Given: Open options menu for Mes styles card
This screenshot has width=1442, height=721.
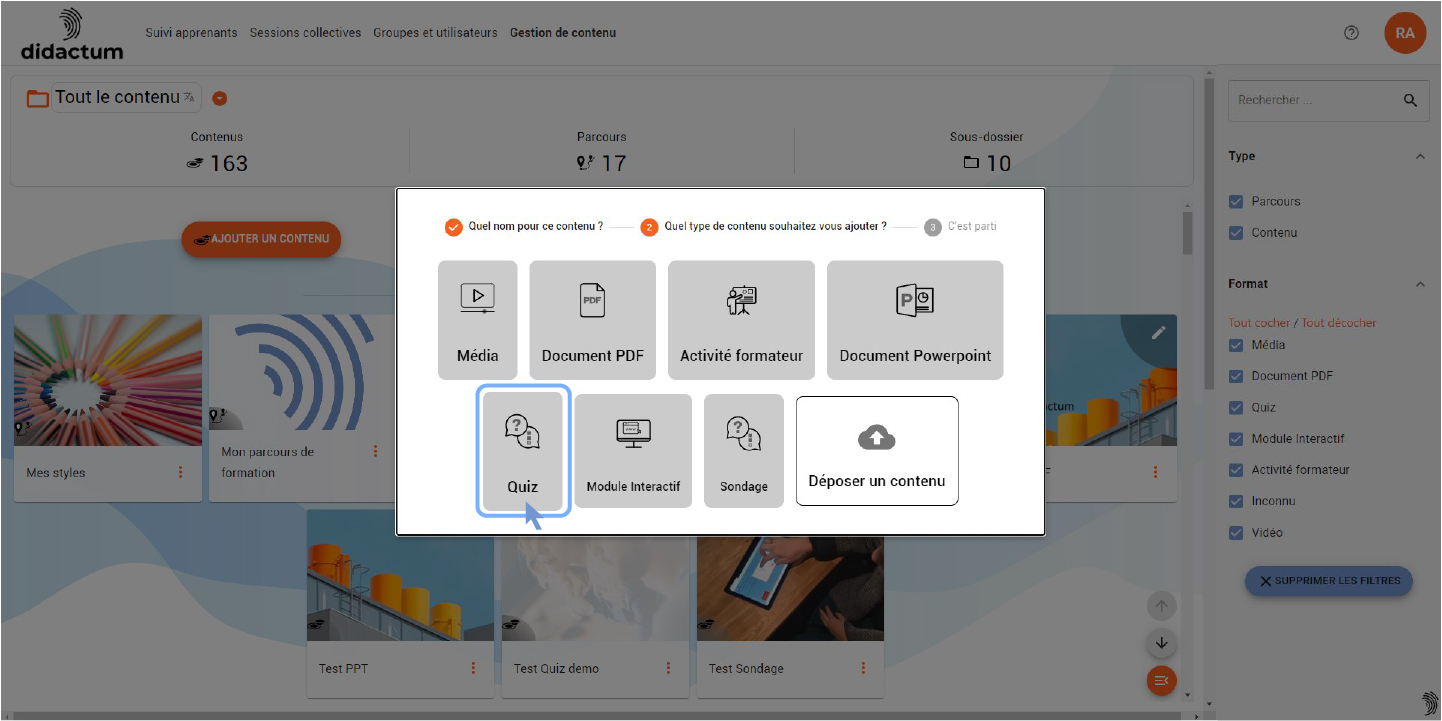Looking at the screenshot, I should (x=181, y=473).
